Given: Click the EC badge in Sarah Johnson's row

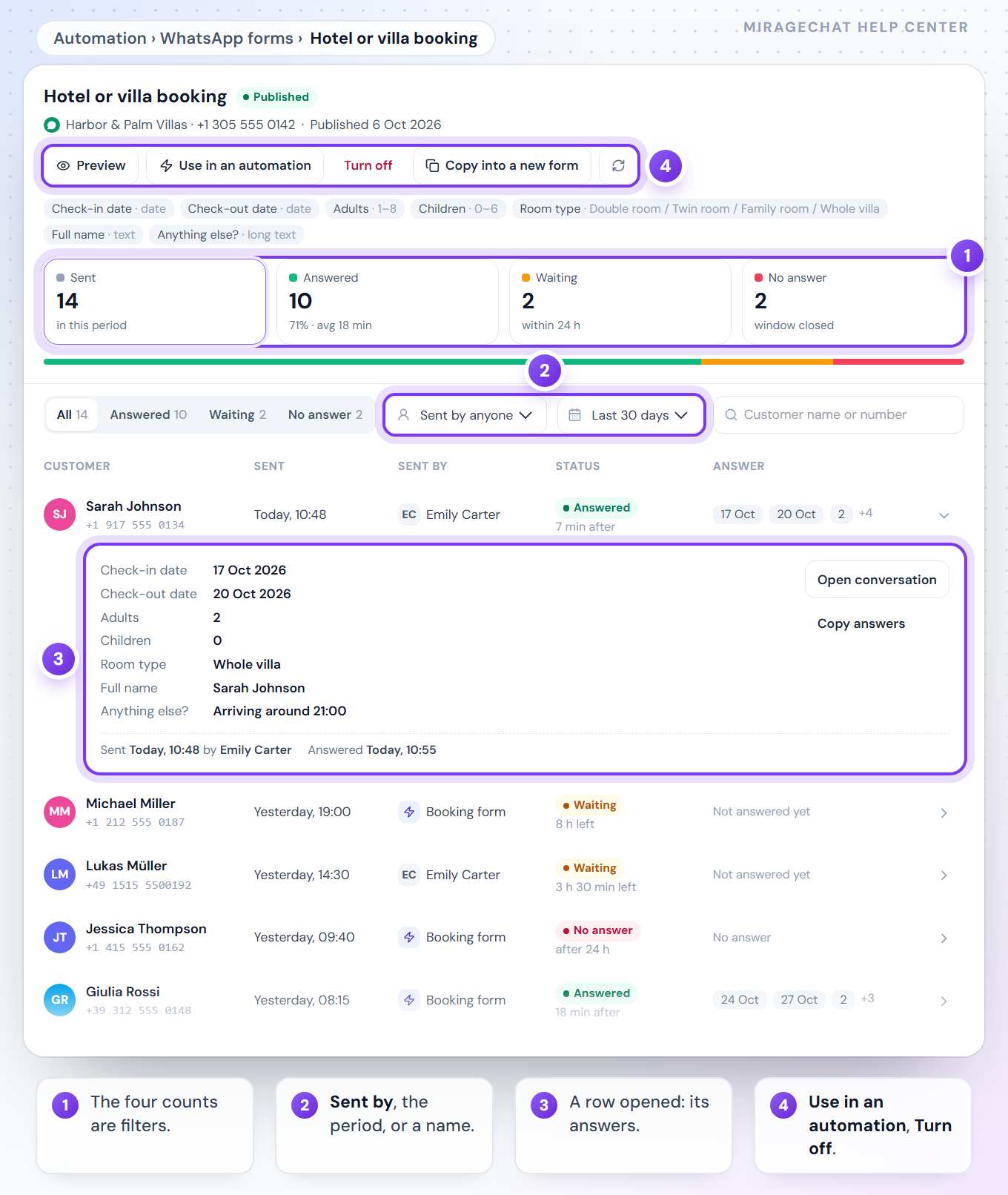Looking at the screenshot, I should coord(409,514).
